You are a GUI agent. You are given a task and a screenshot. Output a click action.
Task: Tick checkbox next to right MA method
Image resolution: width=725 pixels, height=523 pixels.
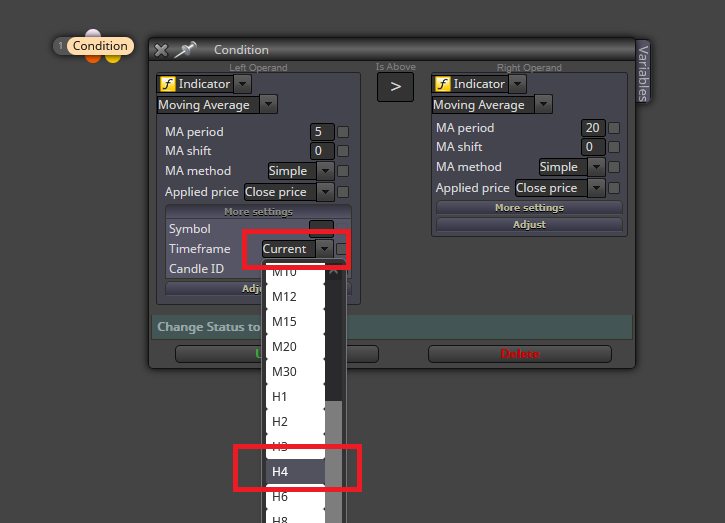pos(614,167)
